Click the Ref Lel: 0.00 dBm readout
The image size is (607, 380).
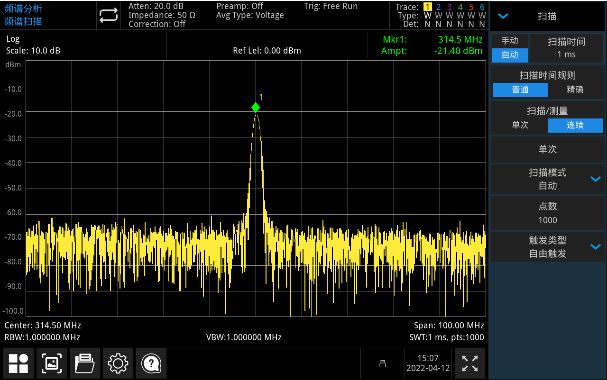click(x=267, y=51)
